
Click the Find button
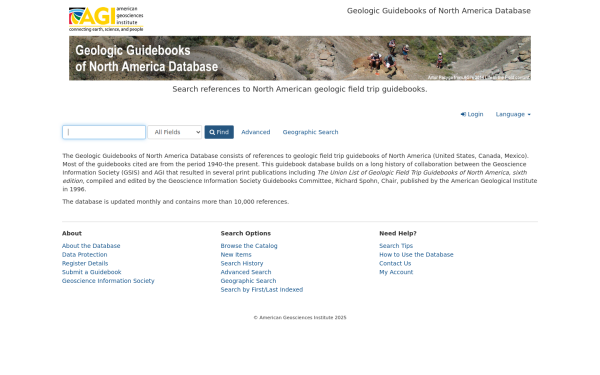pos(219,132)
